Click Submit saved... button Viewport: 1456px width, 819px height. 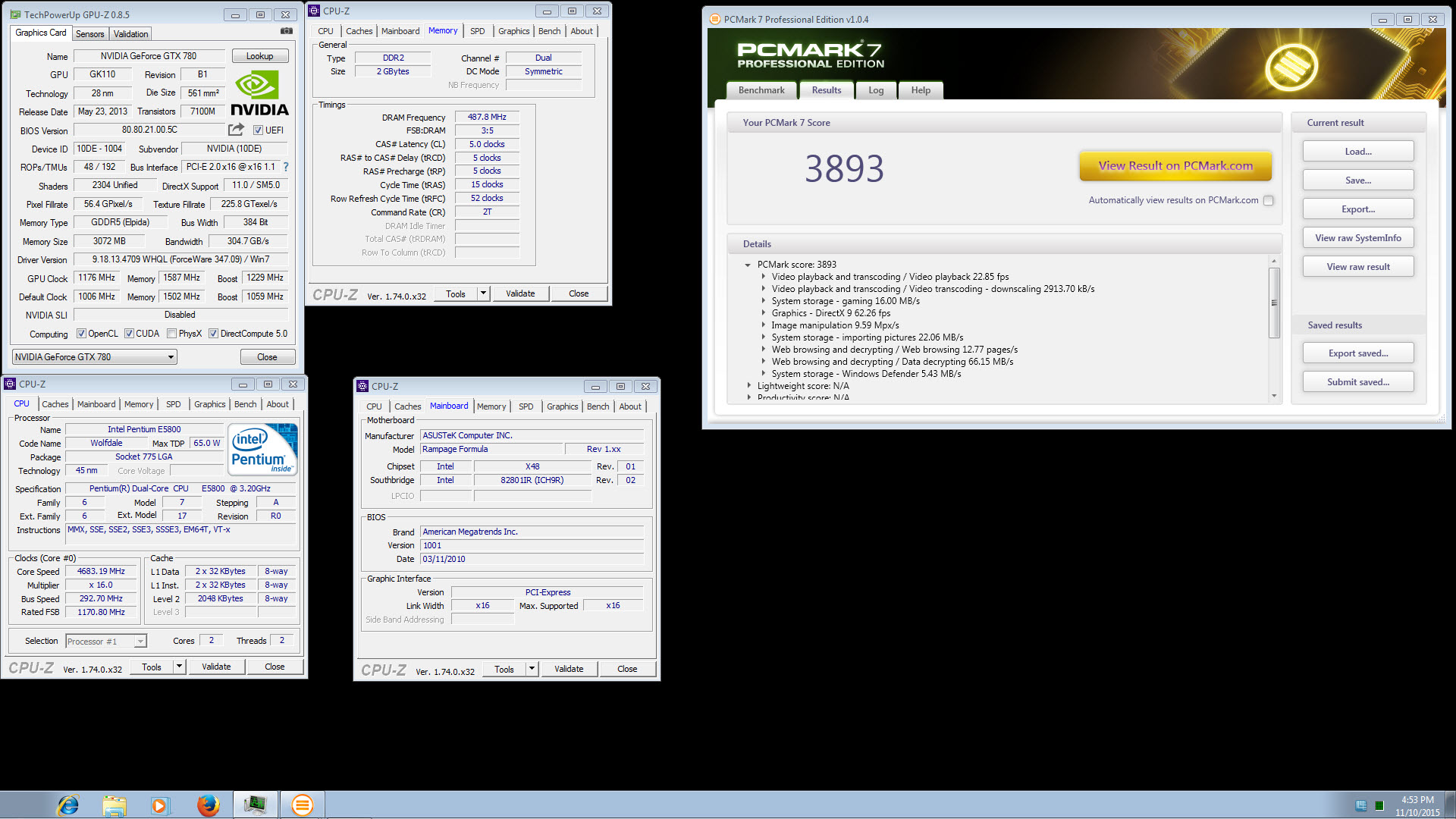pos(1358,382)
